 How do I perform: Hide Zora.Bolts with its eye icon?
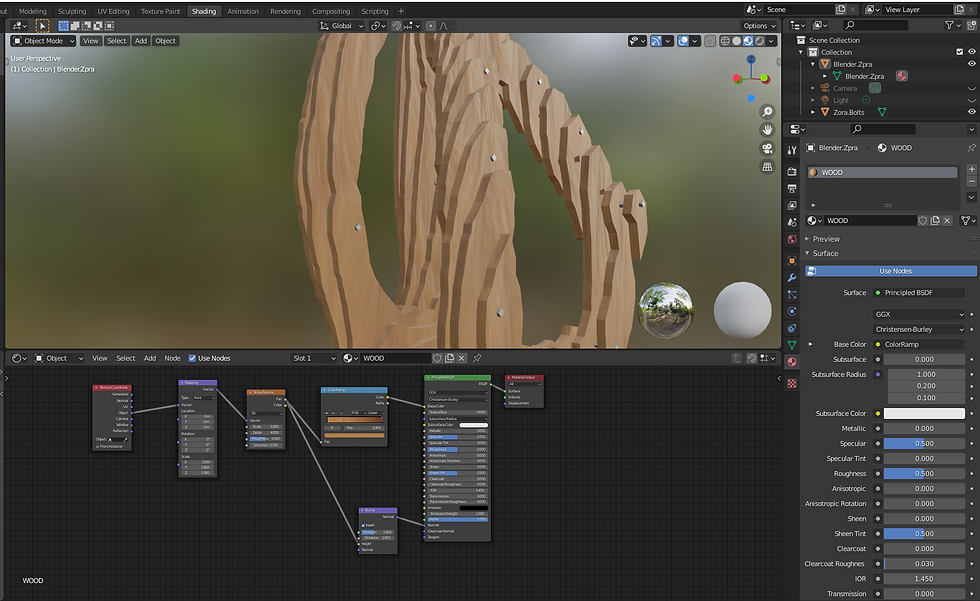(972, 112)
